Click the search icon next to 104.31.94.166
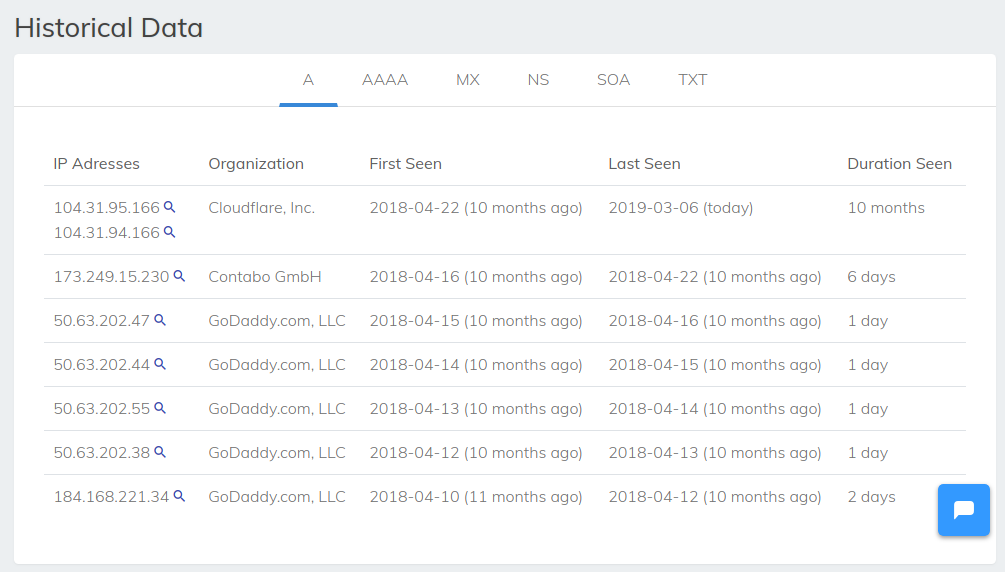Image resolution: width=1005 pixels, height=572 pixels. (170, 232)
